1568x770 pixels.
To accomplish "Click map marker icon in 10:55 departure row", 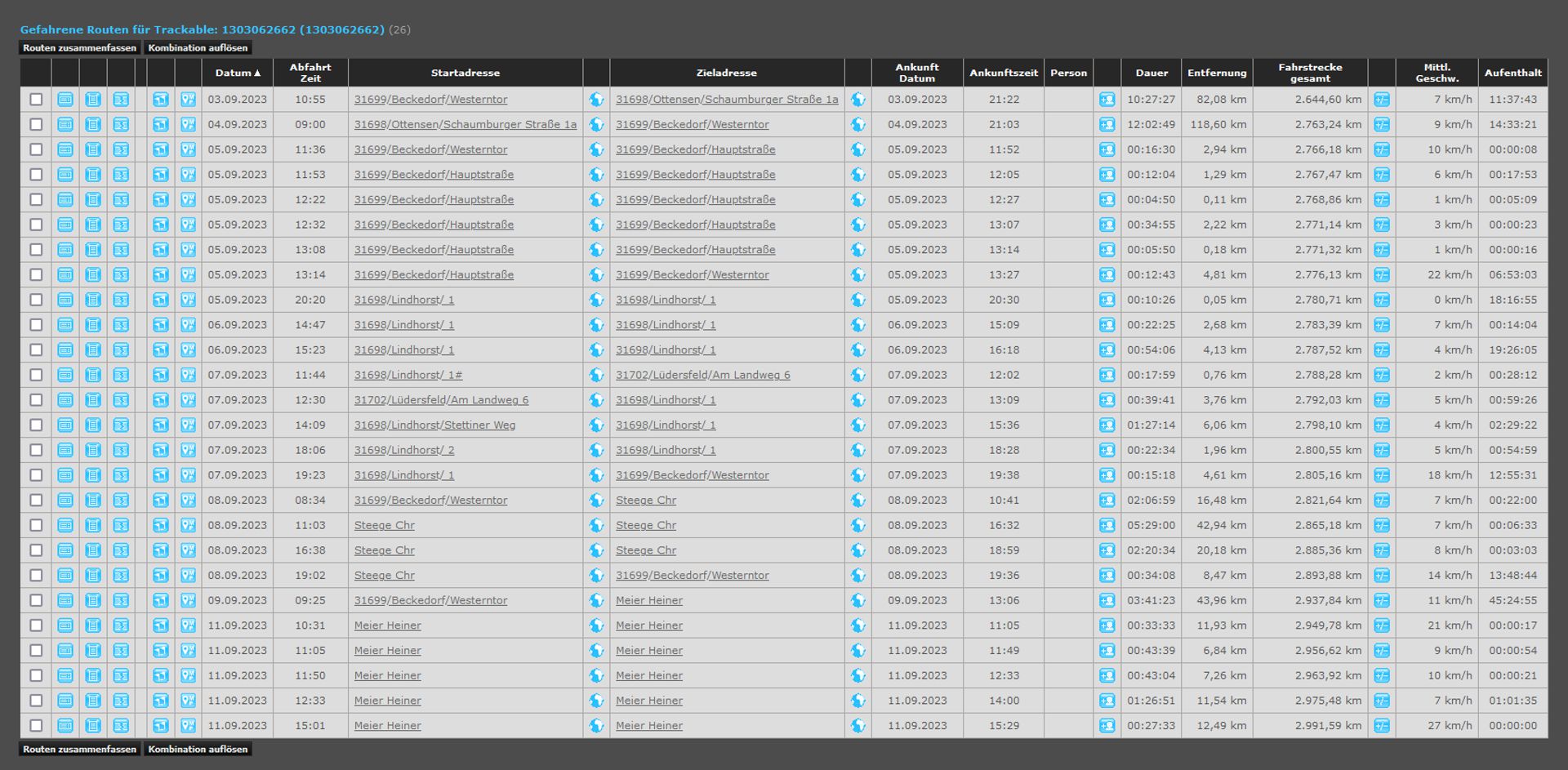I will pos(188,100).
